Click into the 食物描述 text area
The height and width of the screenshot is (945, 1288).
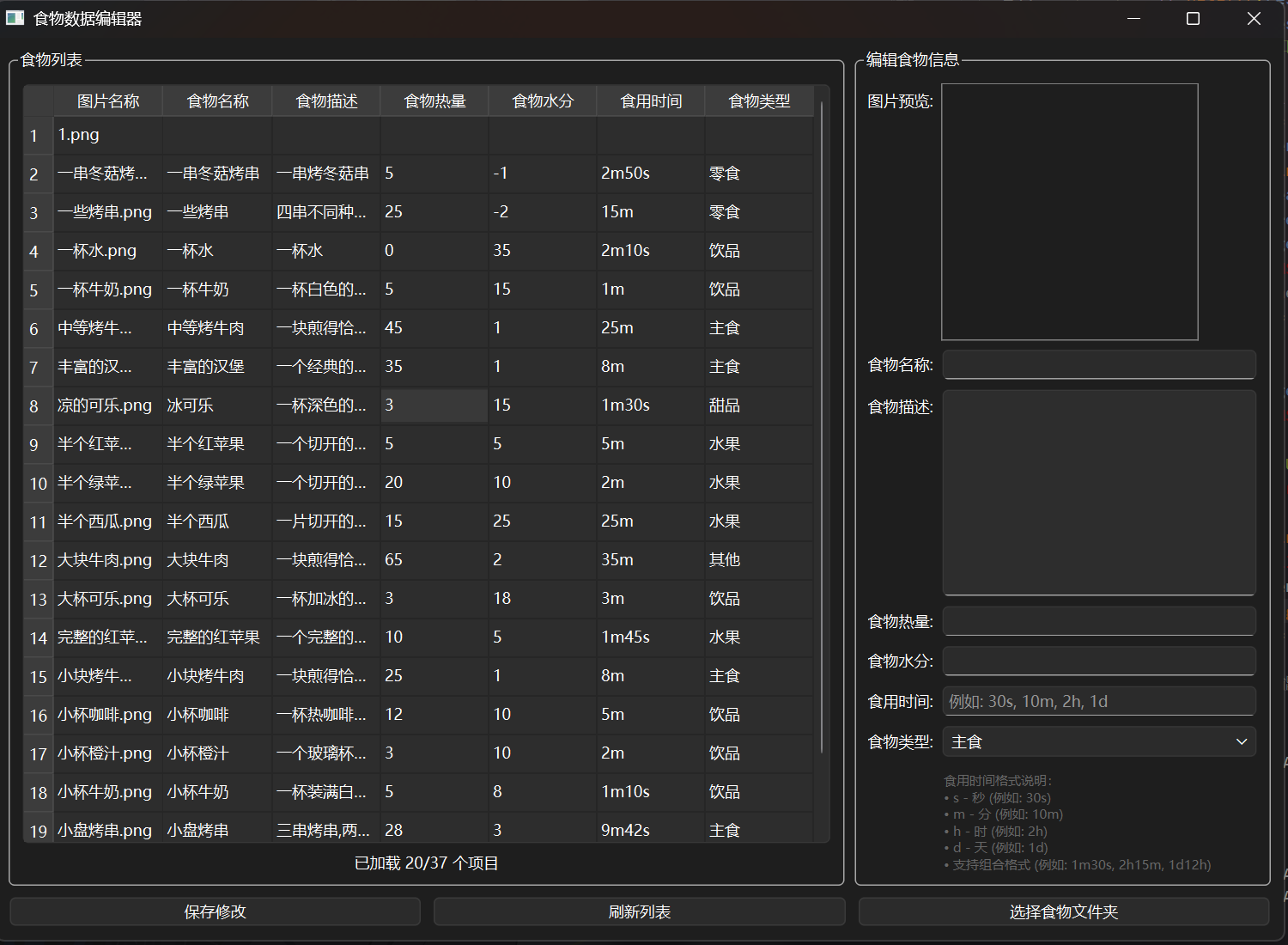(1099, 492)
